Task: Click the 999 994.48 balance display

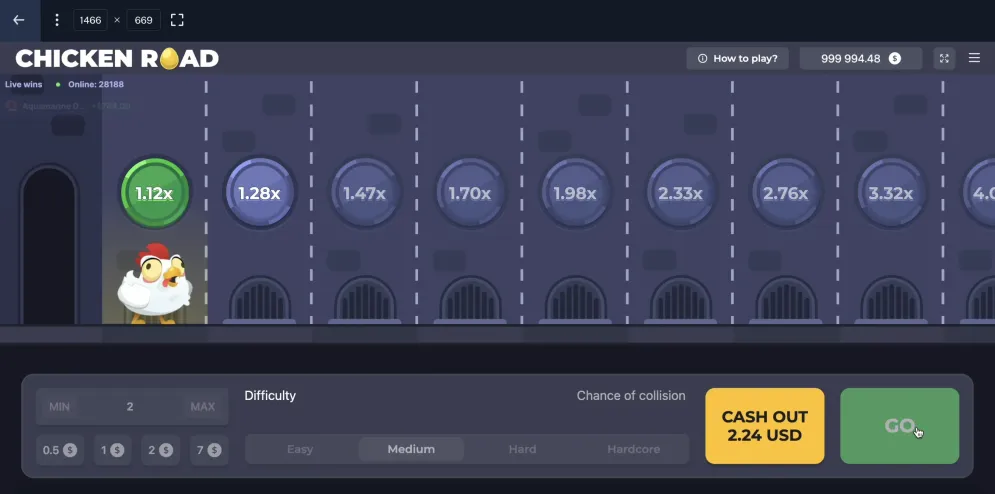Action: (x=861, y=58)
